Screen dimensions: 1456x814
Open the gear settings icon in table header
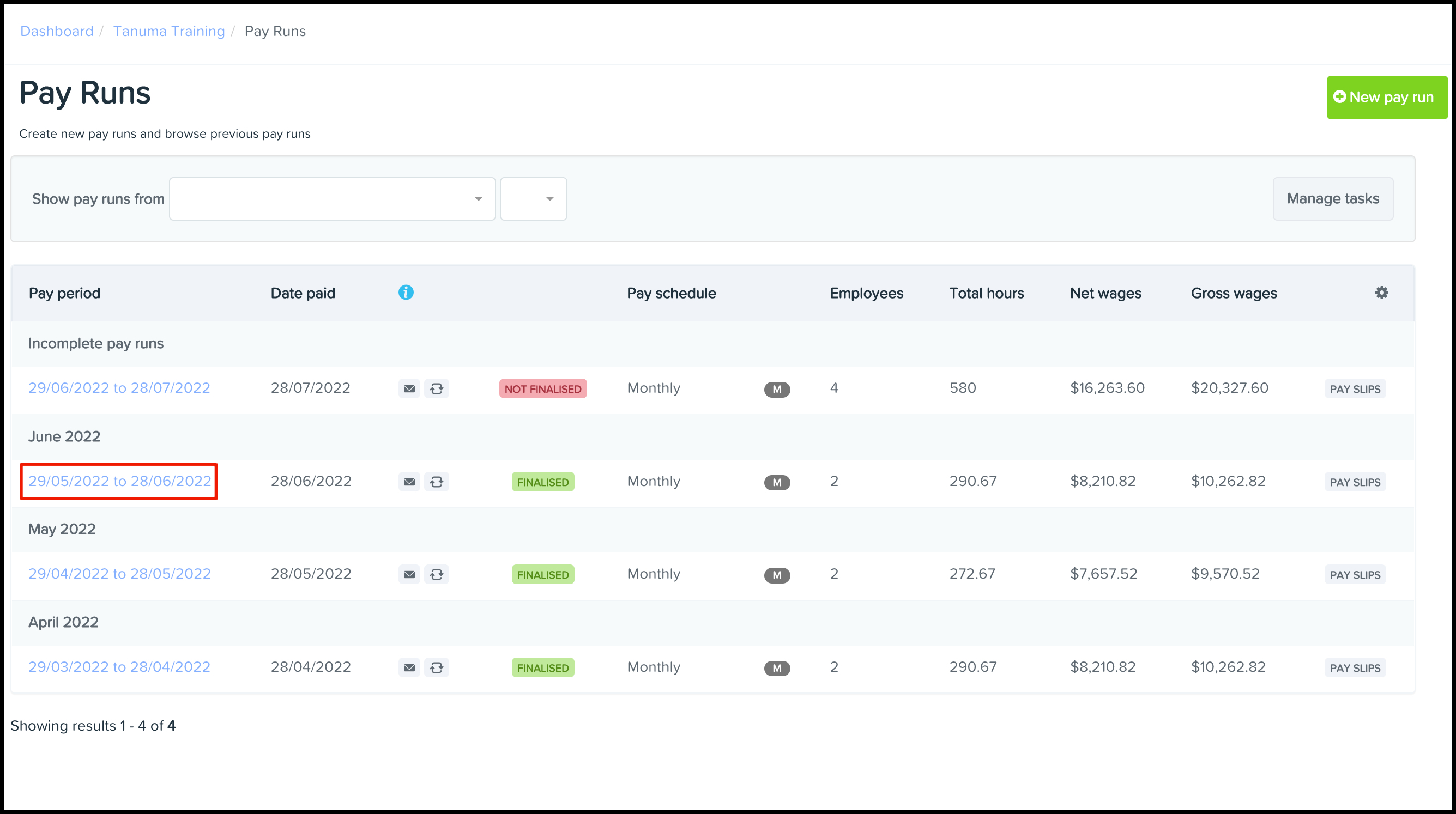[x=1381, y=293]
